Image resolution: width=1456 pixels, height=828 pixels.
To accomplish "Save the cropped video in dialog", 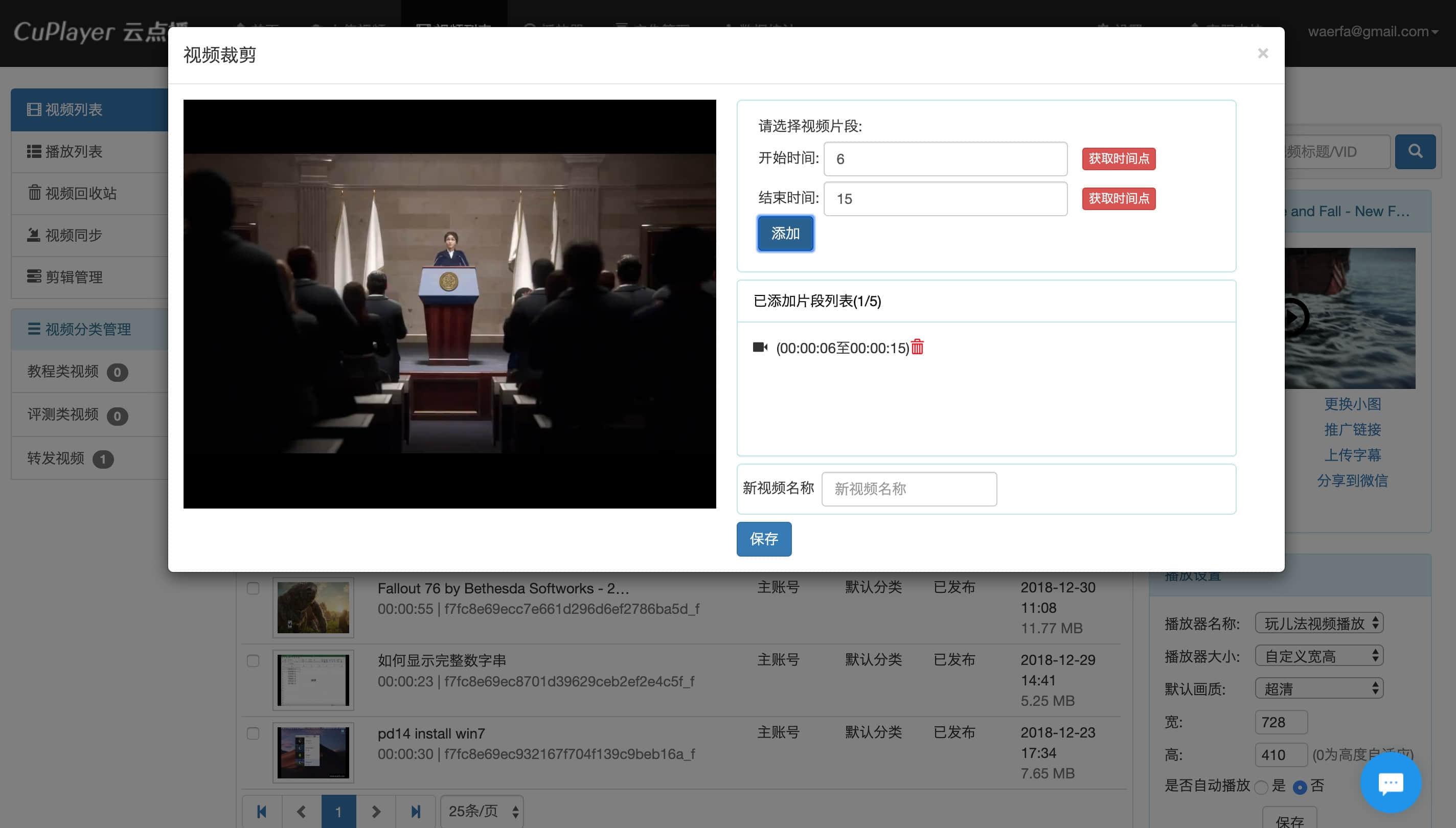I will [x=763, y=539].
